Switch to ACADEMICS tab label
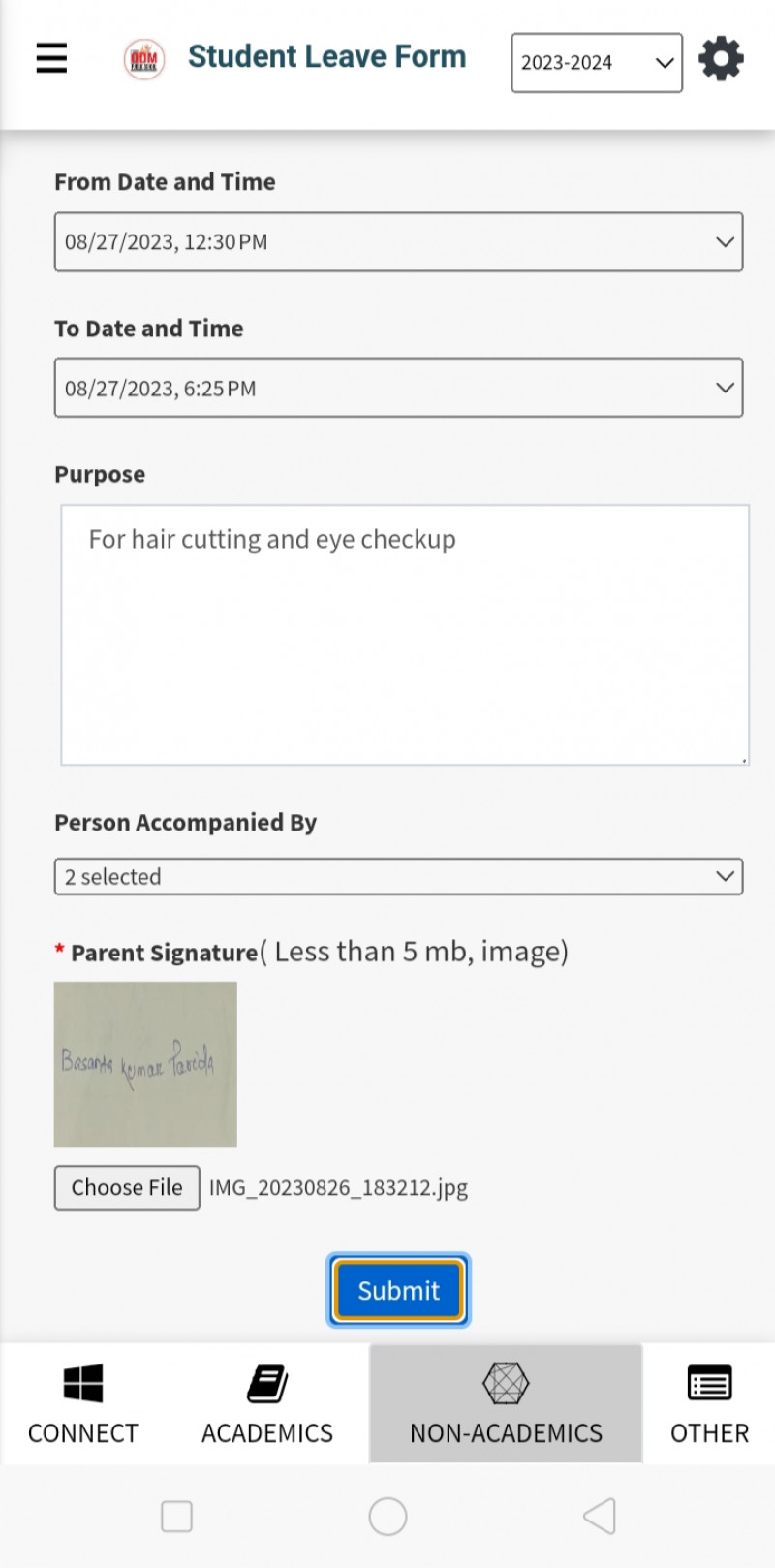This screenshot has height=1568, width=775. tap(267, 1432)
